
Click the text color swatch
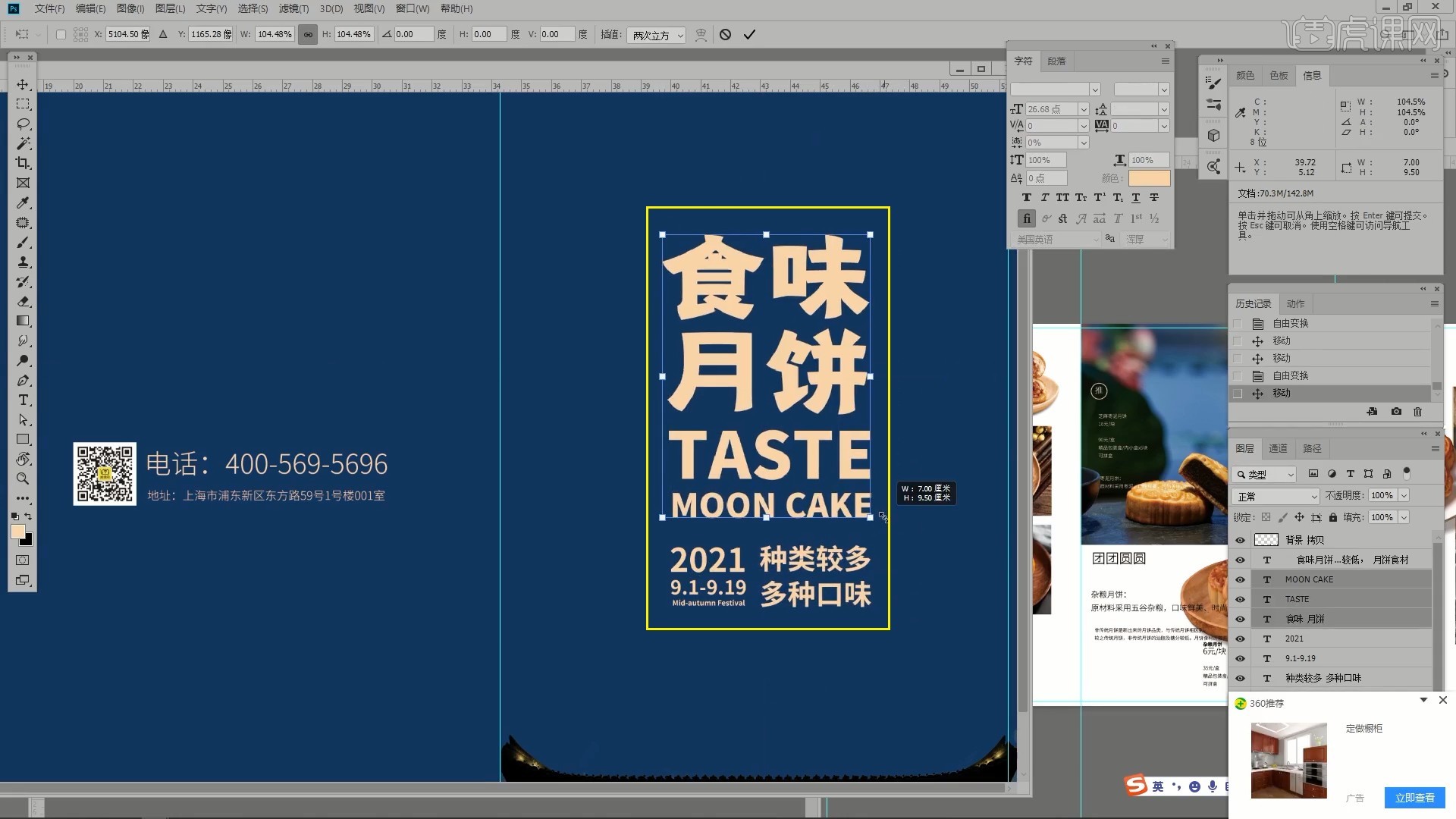point(1149,178)
